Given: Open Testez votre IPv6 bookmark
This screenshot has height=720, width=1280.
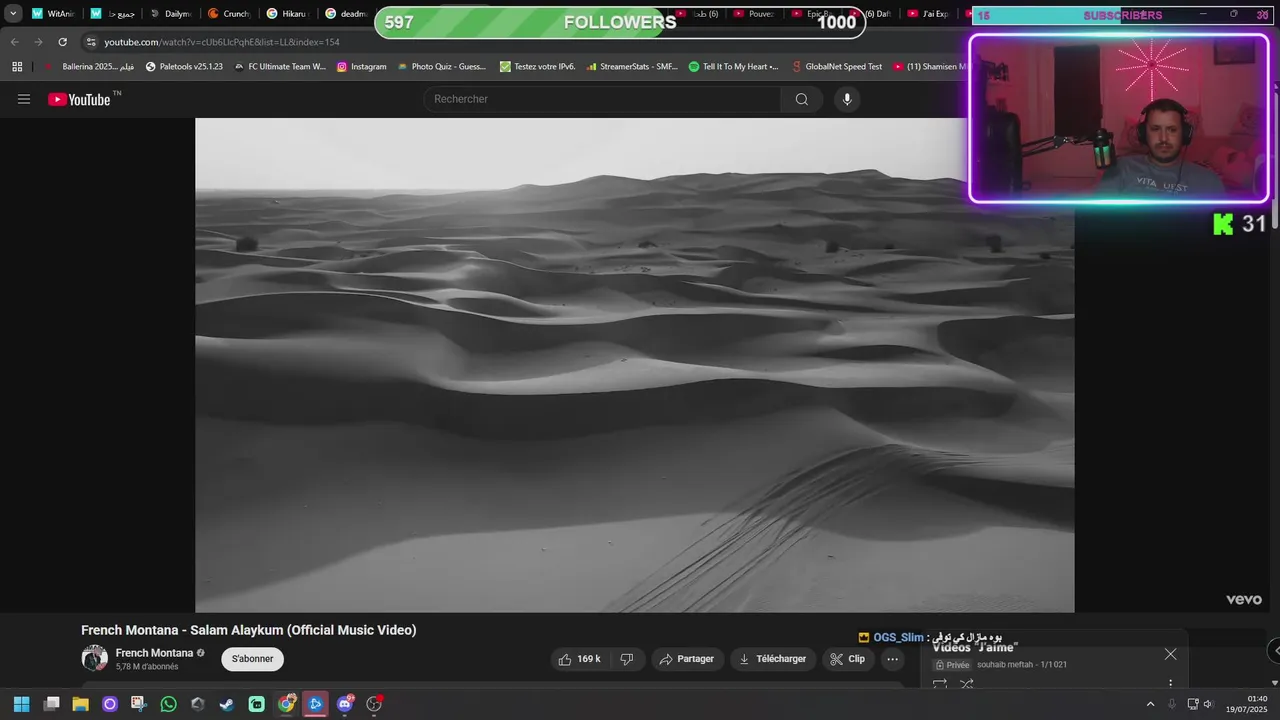Looking at the screenshot, I should tap(537, 67).
